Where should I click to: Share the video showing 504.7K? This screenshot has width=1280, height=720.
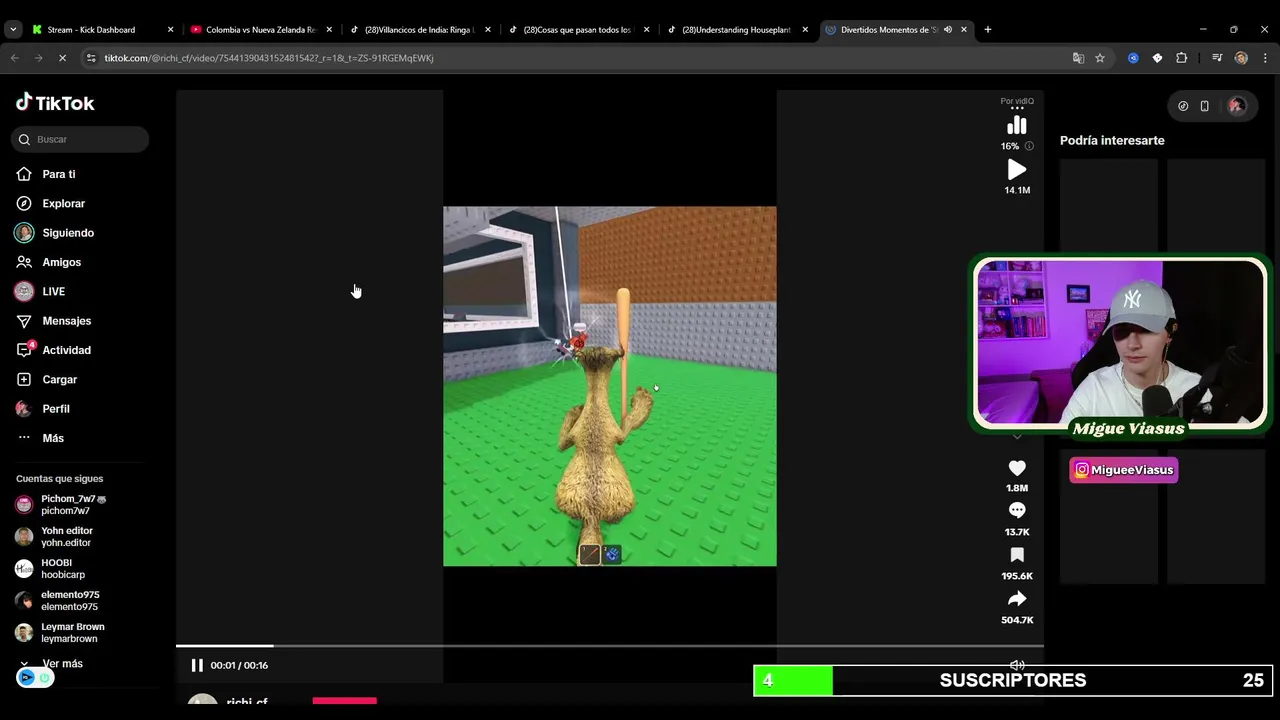click(1017, 599)
